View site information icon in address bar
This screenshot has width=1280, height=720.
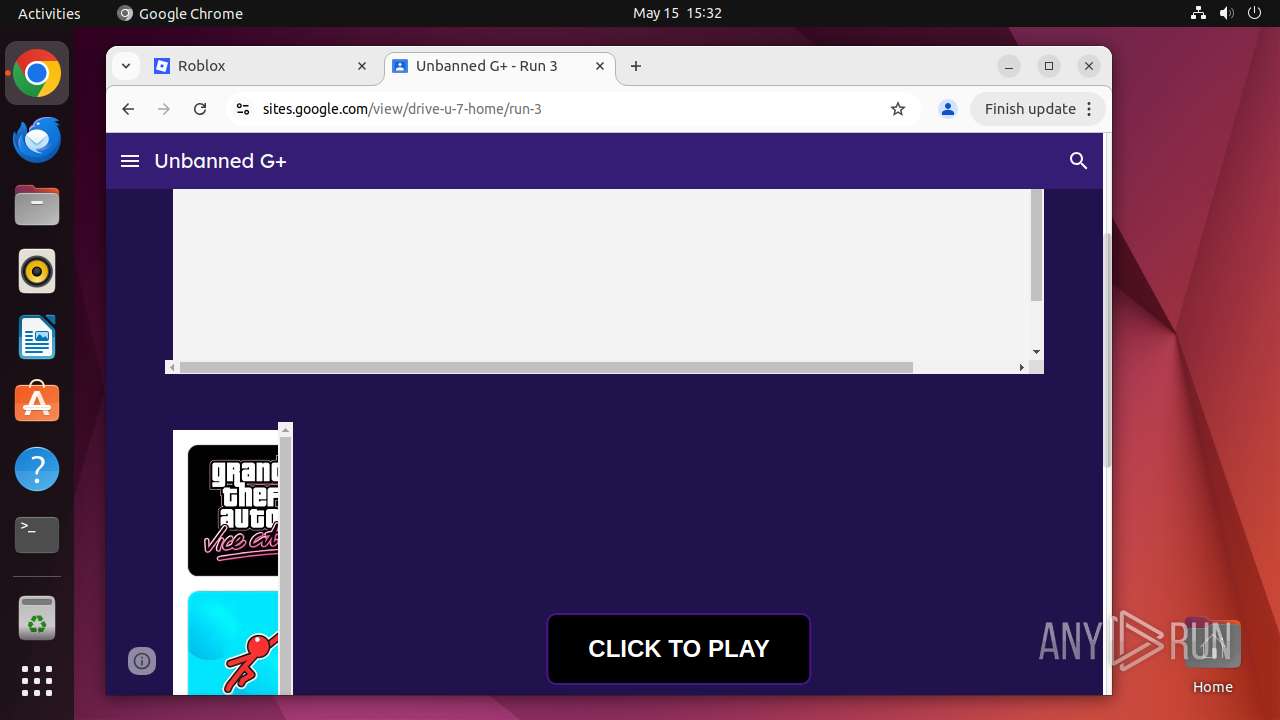point(242,109)
